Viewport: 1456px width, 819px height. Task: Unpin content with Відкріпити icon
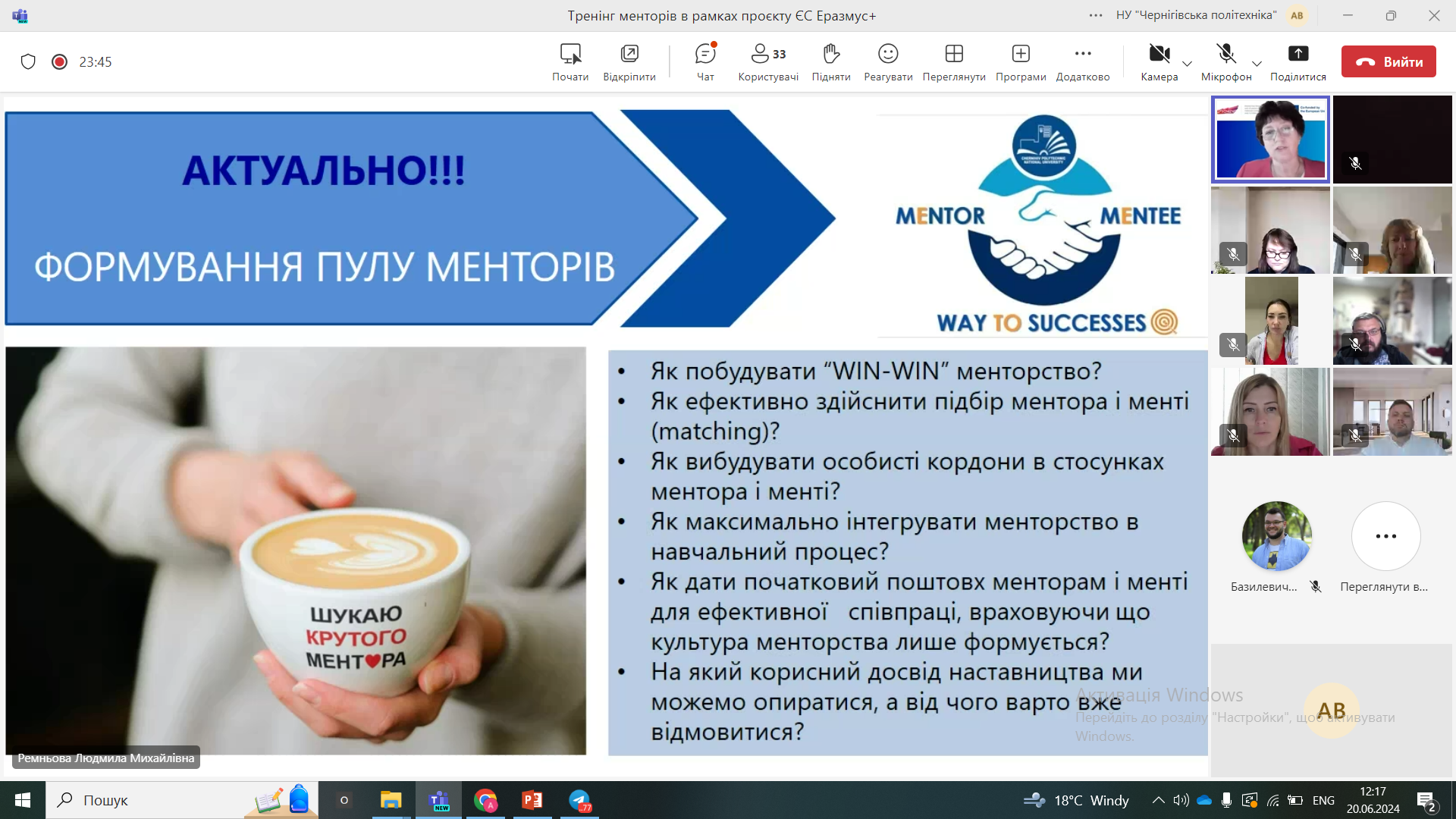(x=629, y=61)
